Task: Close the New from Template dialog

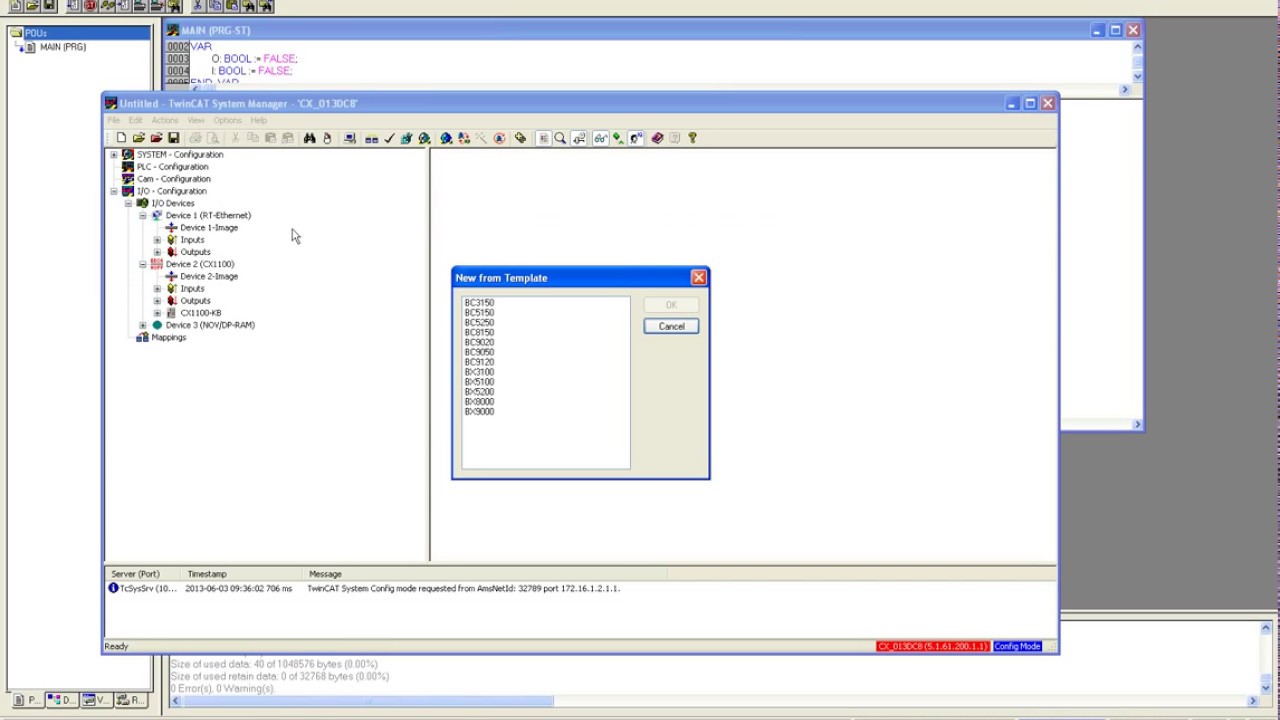Action: 699,277
